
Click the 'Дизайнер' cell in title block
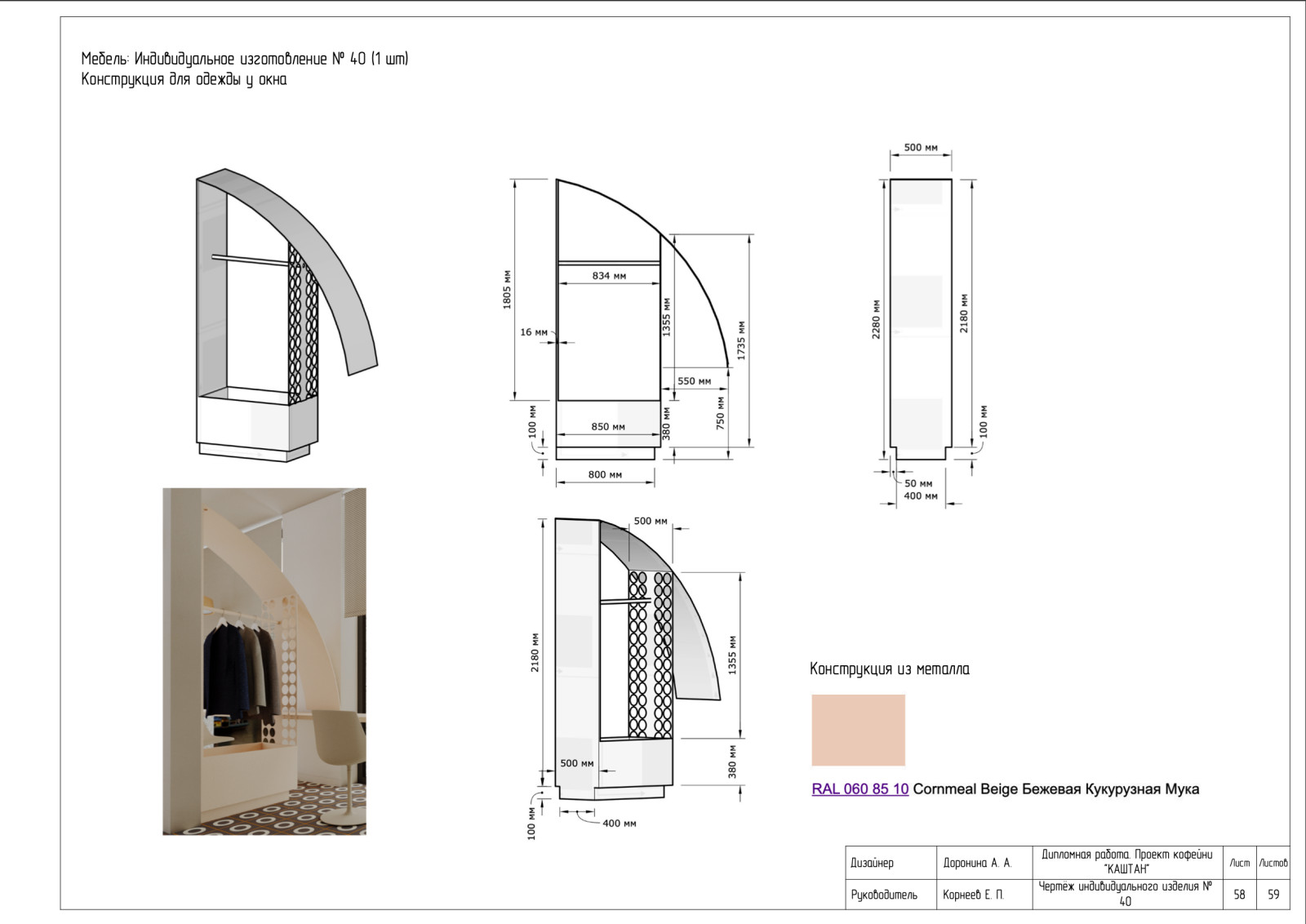[x=873, y=863]
